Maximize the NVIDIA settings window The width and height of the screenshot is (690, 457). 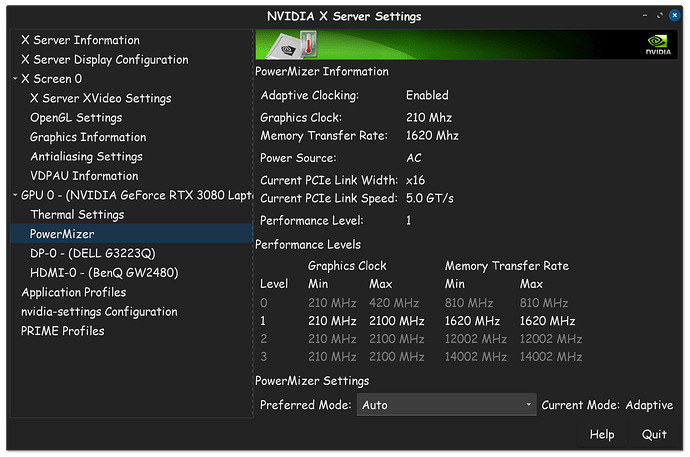click(x=659, y=15)
